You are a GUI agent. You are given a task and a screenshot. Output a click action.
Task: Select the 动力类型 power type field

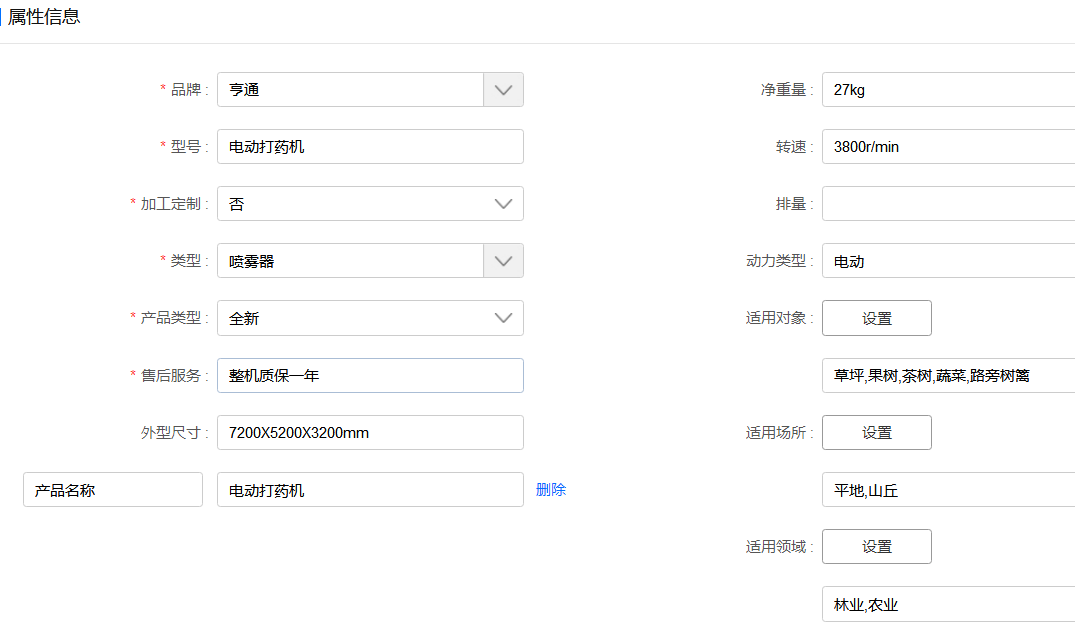[x=947, y=261]
